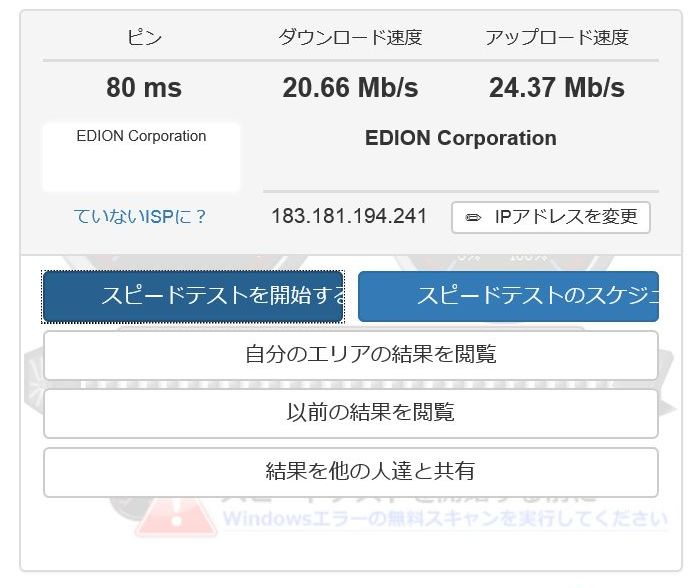Click the IPアドレスを変更 button label

coord(565,217)
